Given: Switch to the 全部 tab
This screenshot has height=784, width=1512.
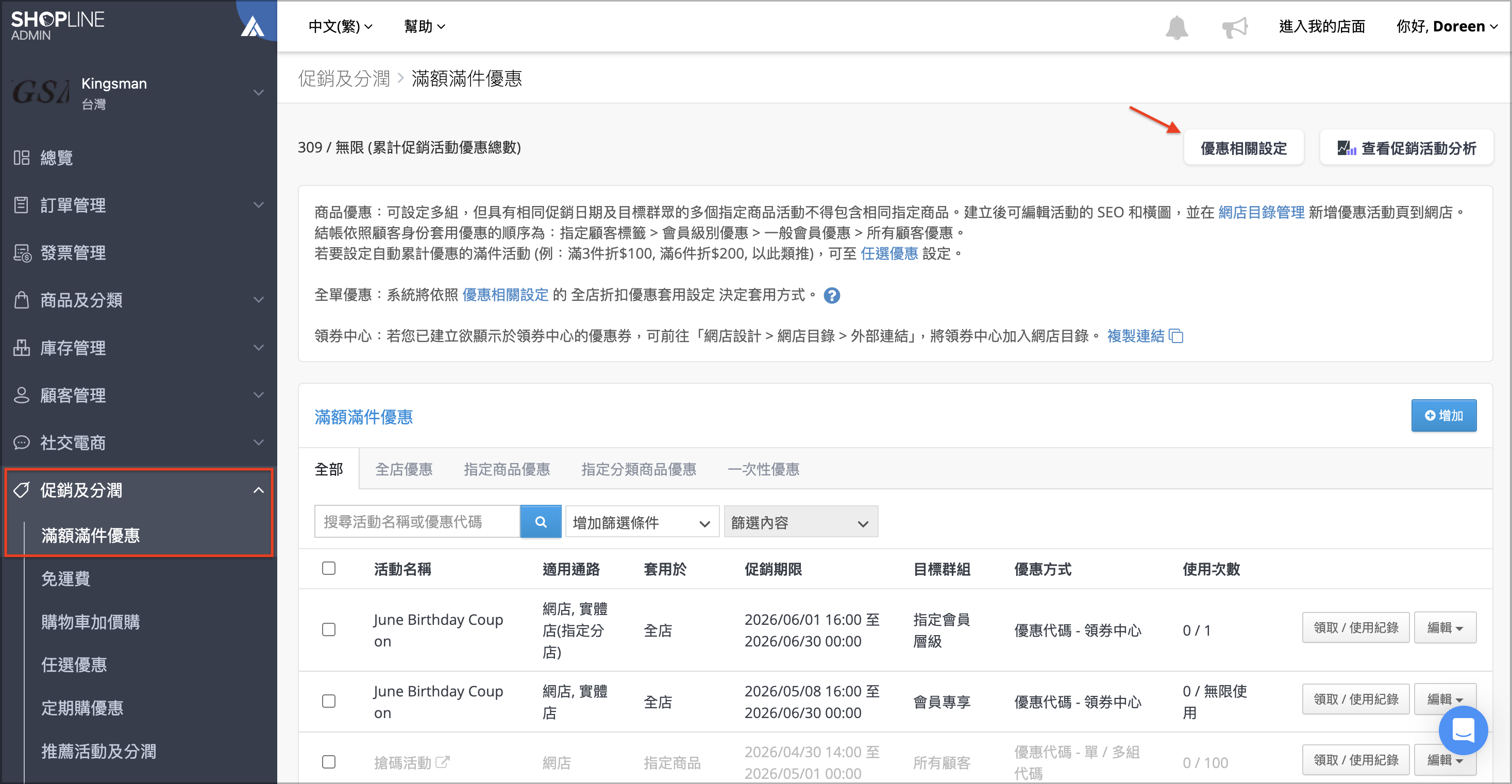Looking at the screenshot, I should point(329,469).
